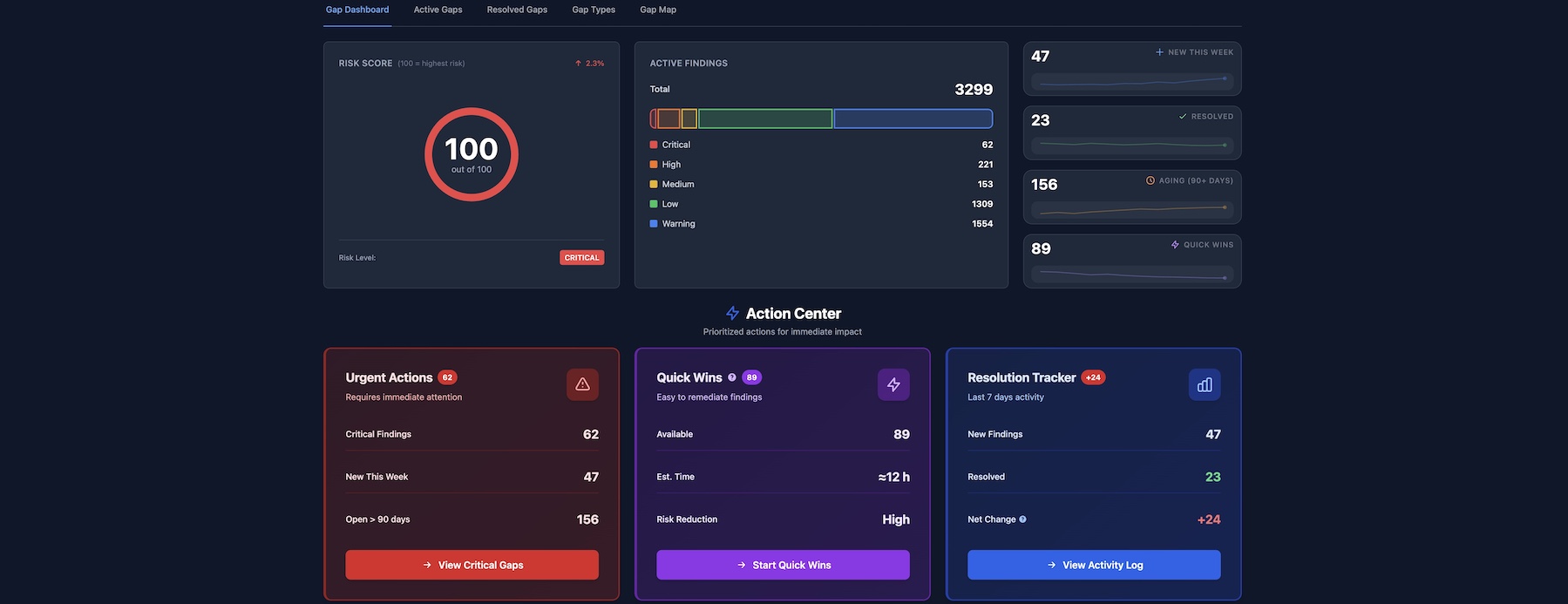Click the total findings value 3299
The height and width of the screenshot is (604, 1568).
coord(974,90)
